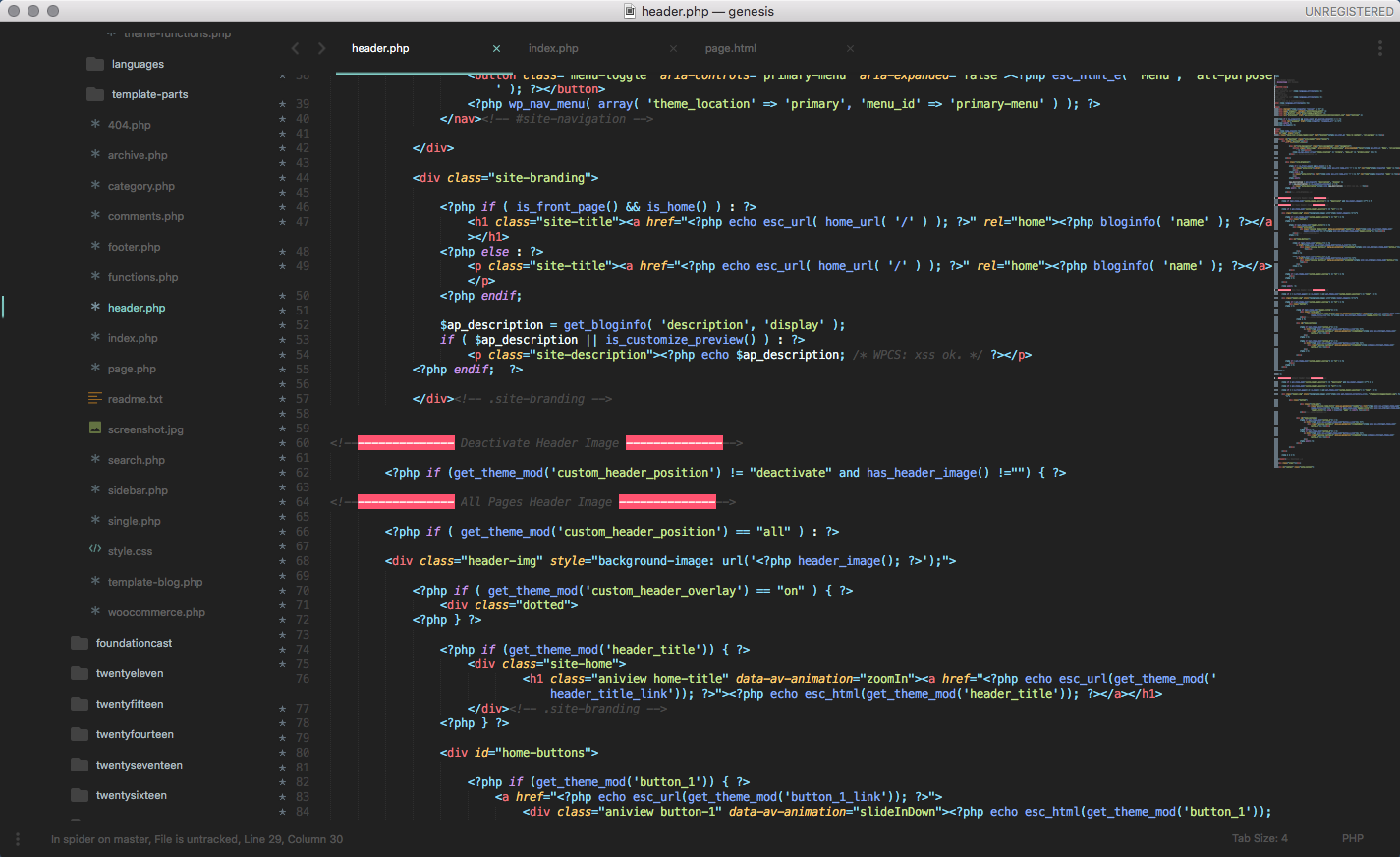Click the archive.php file type icon
The image size is (1400, 857).
point(95,155)
